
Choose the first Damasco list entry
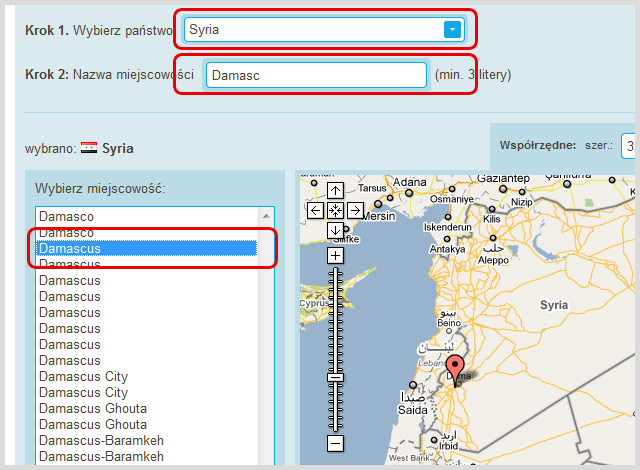[x=146, y=216]
